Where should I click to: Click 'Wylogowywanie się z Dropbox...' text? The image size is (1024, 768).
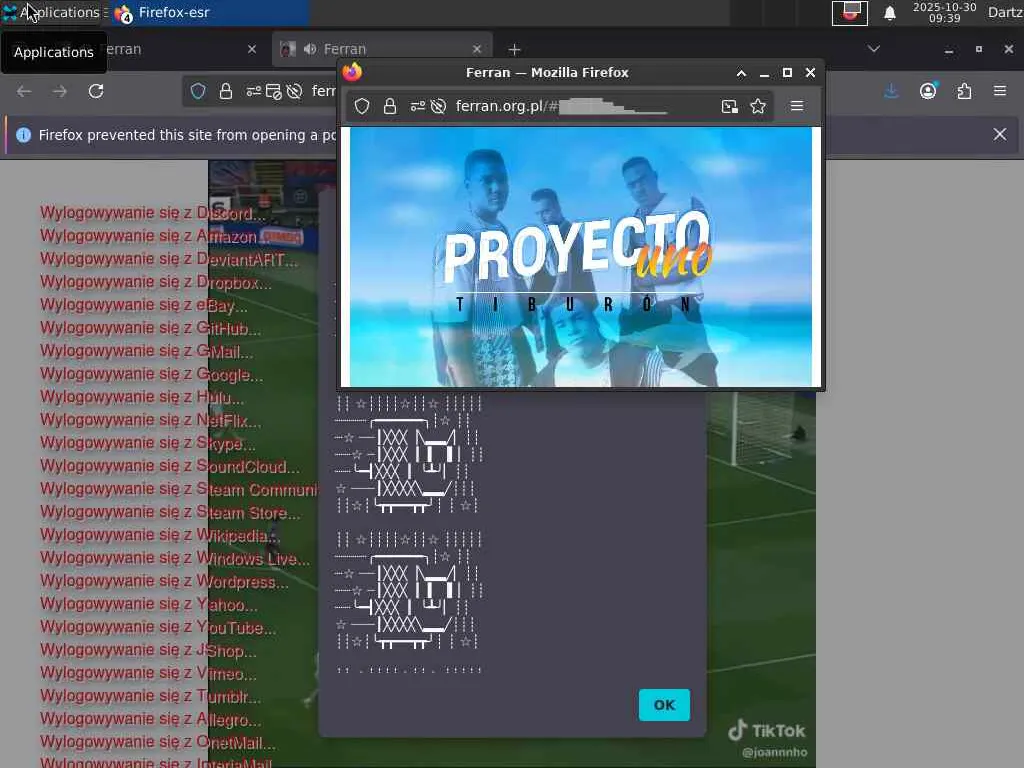155,282
